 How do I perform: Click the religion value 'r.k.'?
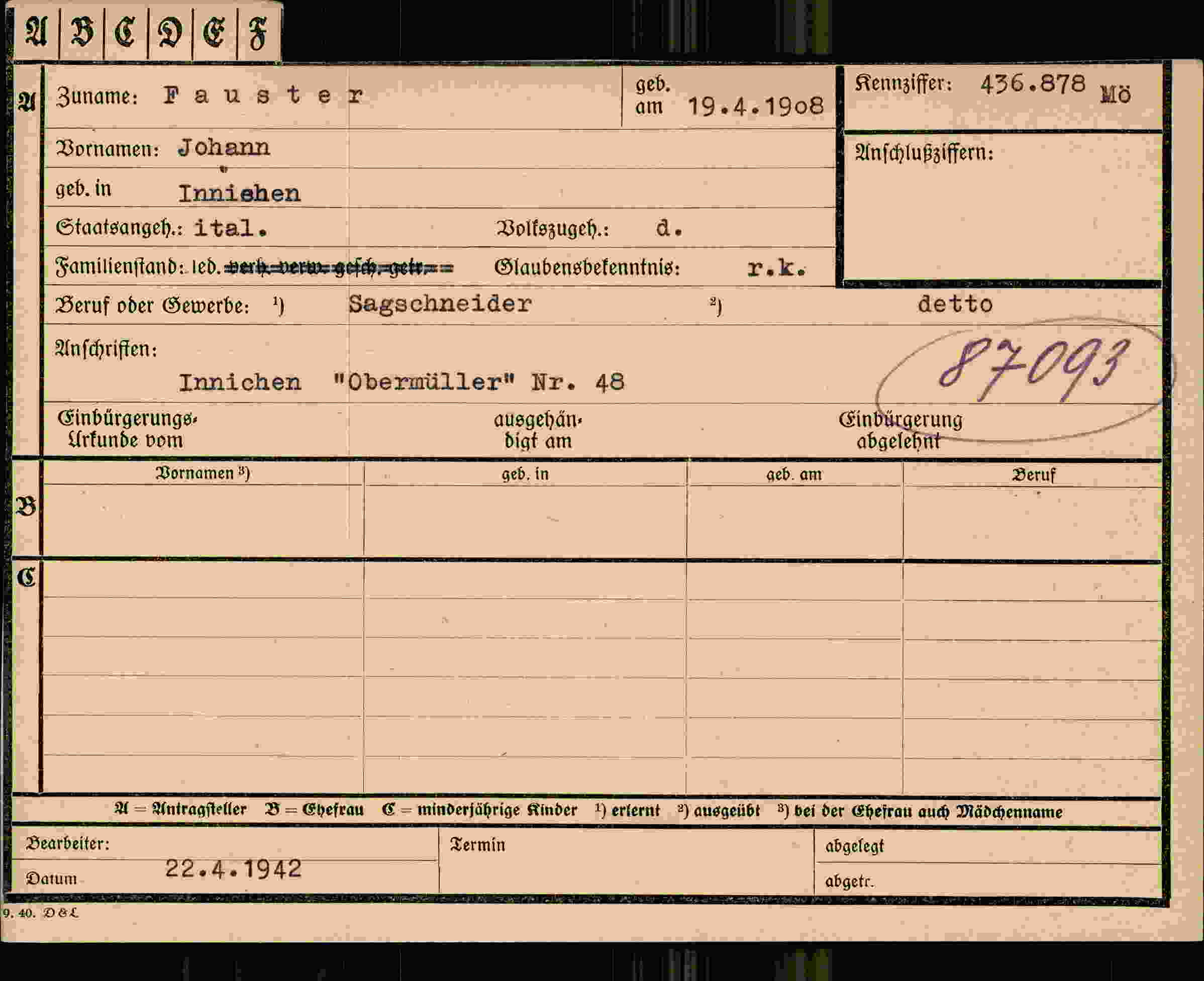[776, 269]
